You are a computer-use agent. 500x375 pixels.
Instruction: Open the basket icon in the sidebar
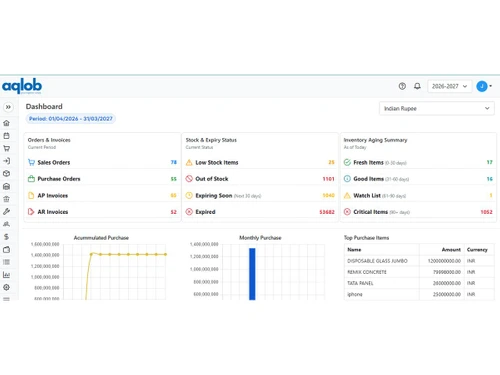coord(6,199)
